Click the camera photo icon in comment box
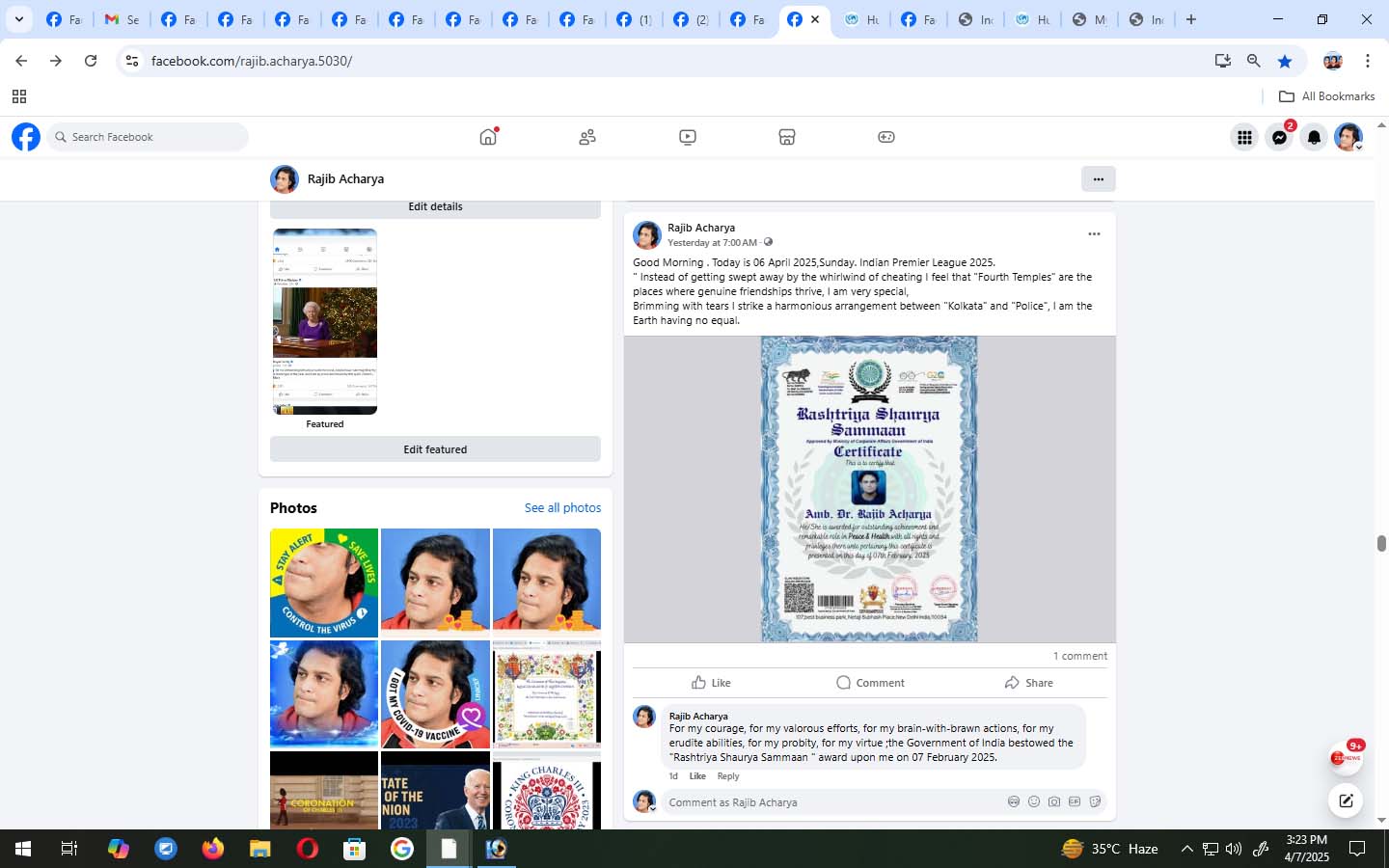This screenshot has height=868, width=1389. (1054, 801)
